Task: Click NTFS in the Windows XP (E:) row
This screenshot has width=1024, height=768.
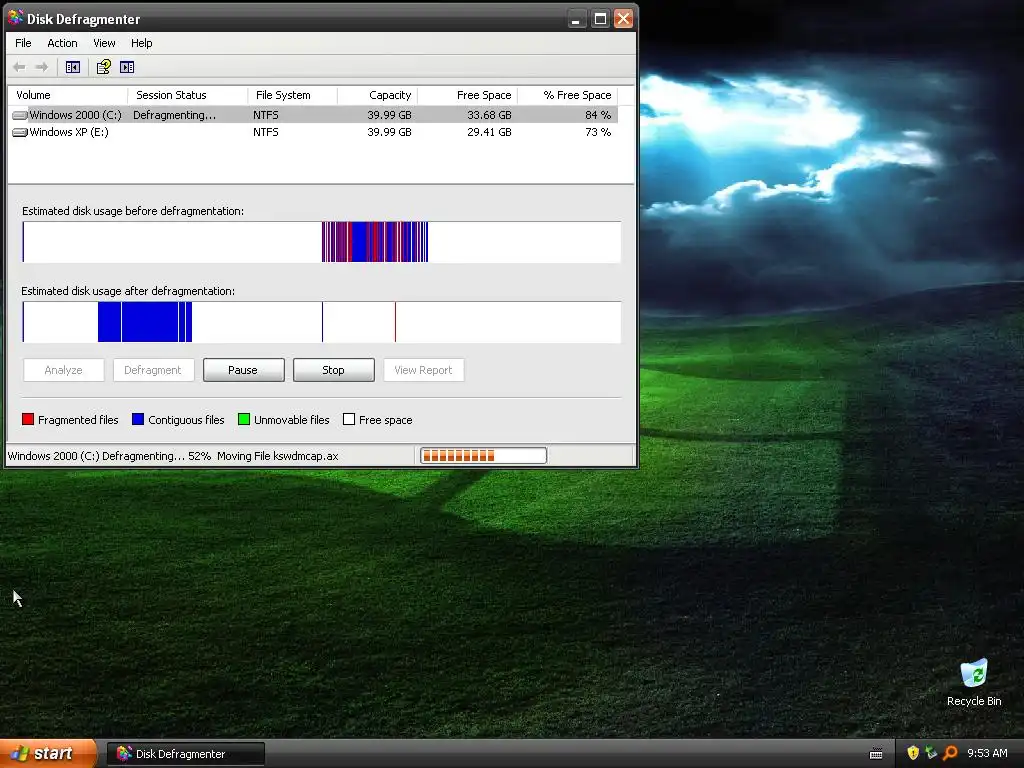Action: point(266,132)
